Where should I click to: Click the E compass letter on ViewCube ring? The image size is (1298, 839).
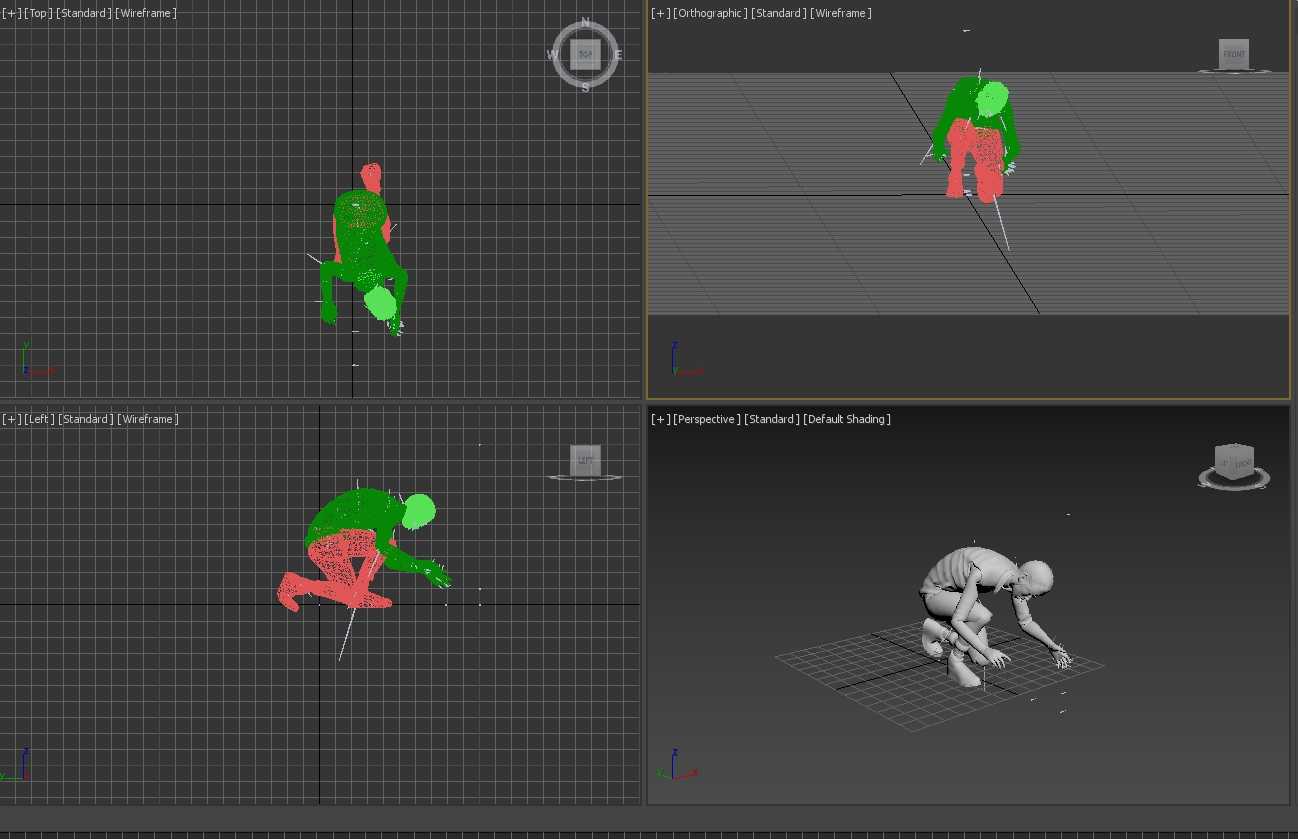click(618, 55)
